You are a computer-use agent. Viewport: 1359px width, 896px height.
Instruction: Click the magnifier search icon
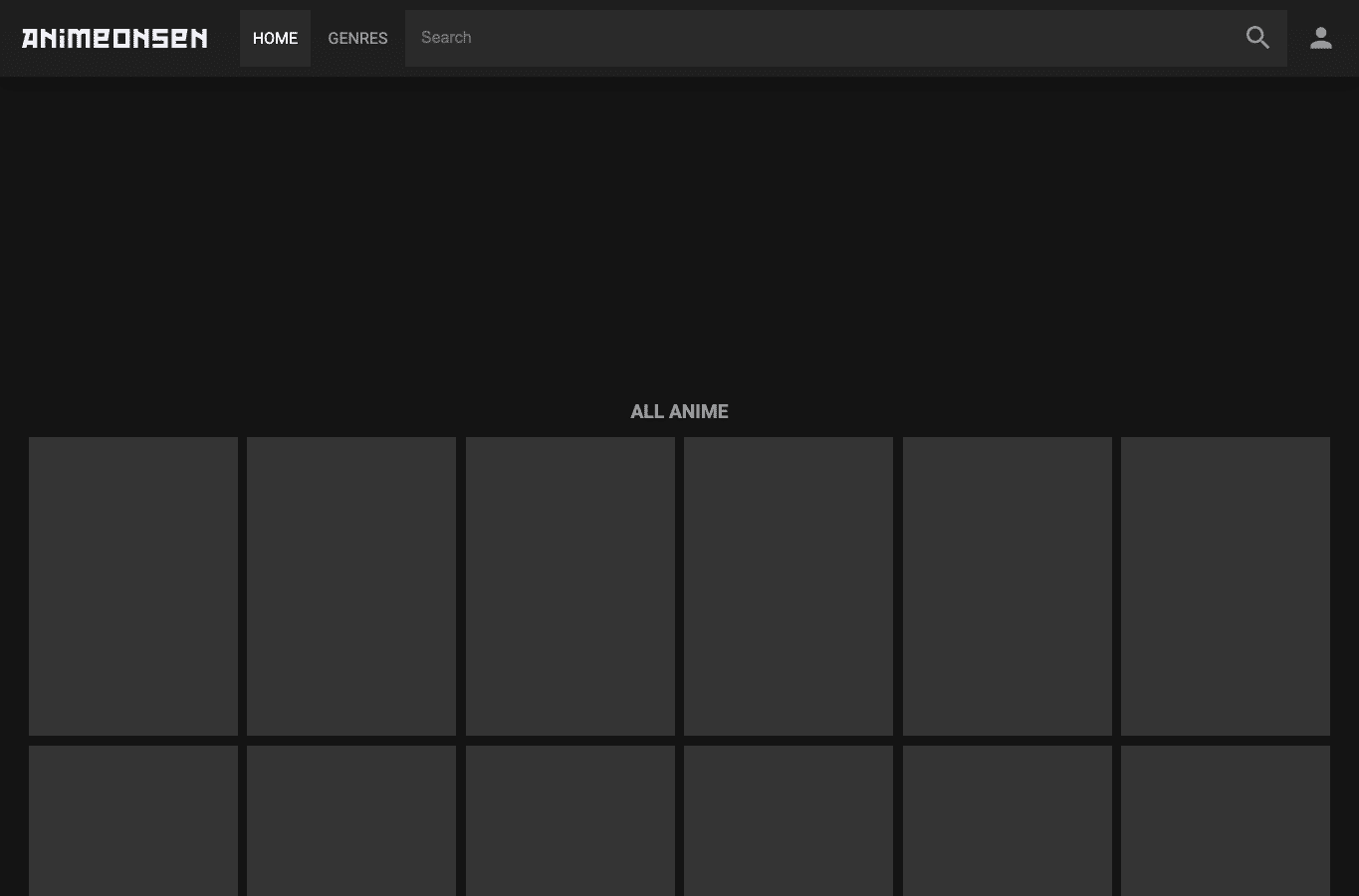coord(1257,38)
